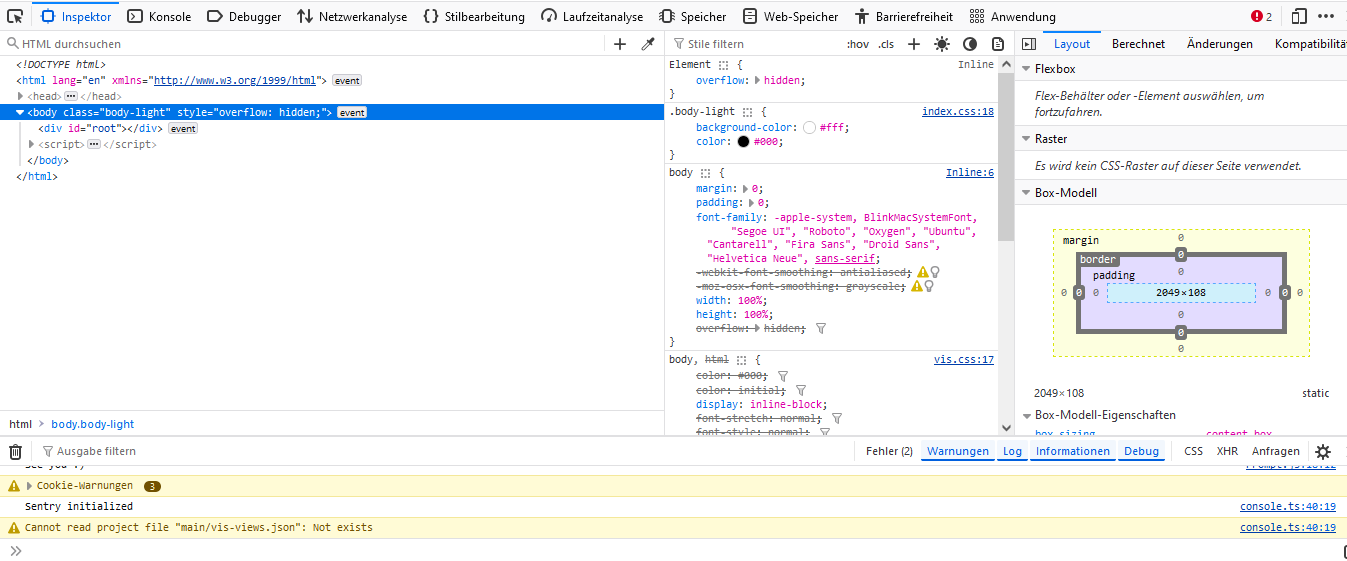
Task: Expand the Cookie-Warnungen message group
Action: 29,486
